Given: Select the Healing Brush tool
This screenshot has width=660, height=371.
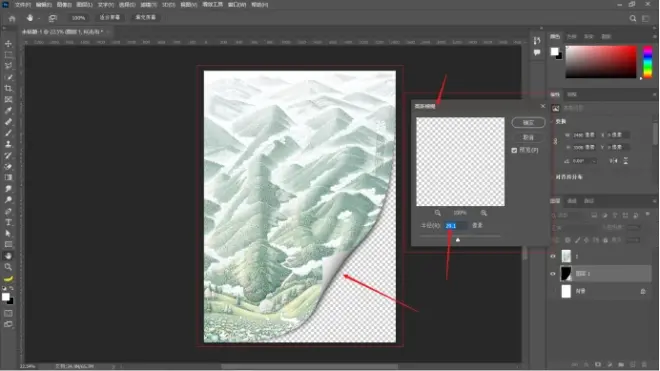Looking at the screenshot, I should (x=8, y=122).
